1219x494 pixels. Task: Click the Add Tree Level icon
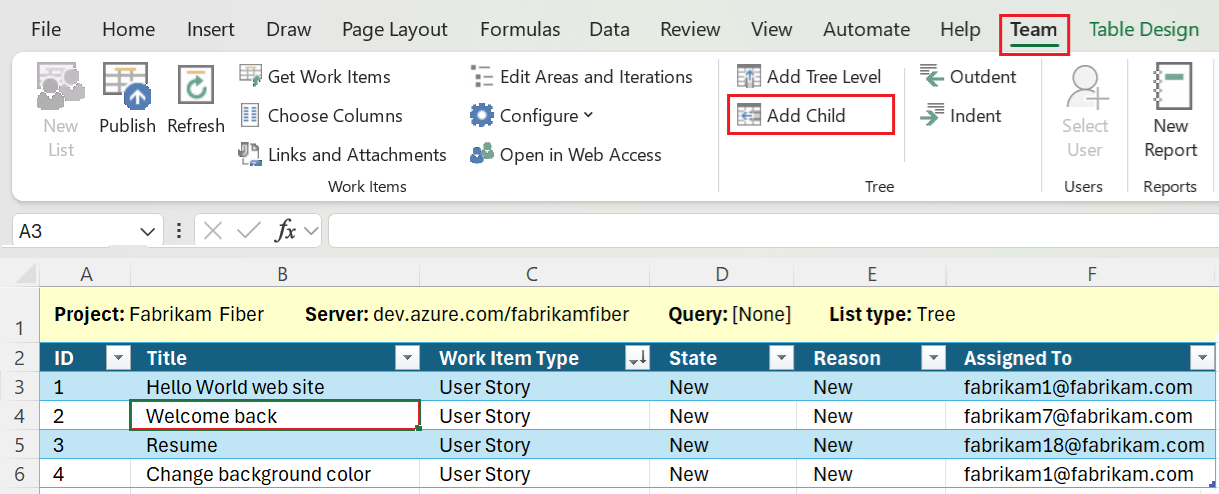click(749, 77)
